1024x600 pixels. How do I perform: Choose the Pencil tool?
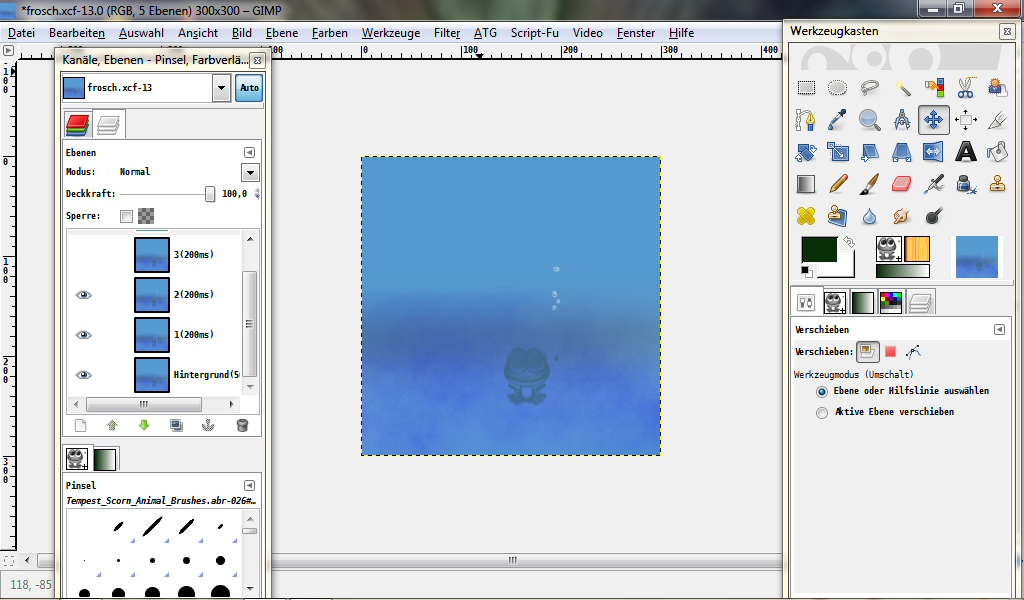tap(838, 184)
